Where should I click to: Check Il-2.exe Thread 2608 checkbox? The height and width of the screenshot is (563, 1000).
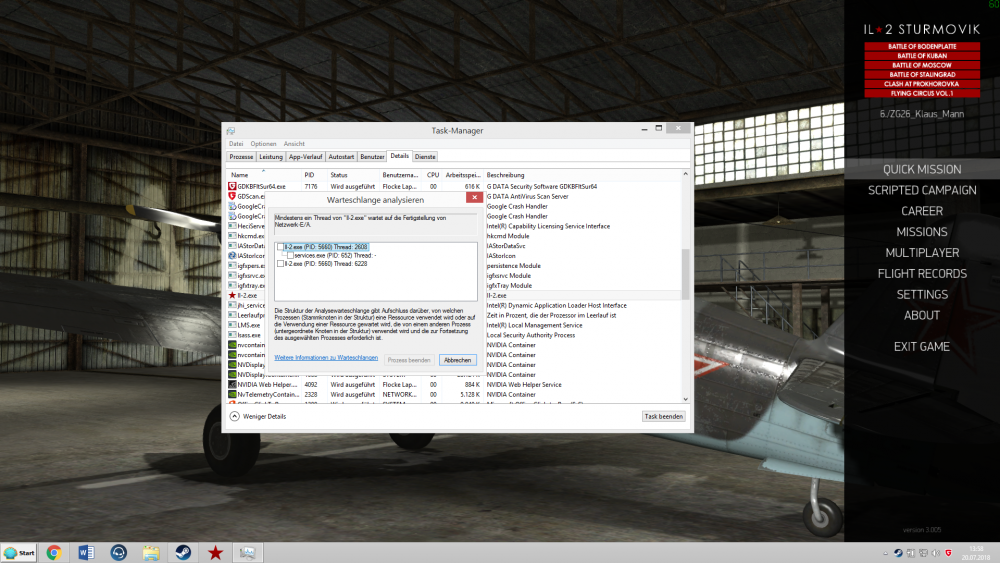coord(280,247)
